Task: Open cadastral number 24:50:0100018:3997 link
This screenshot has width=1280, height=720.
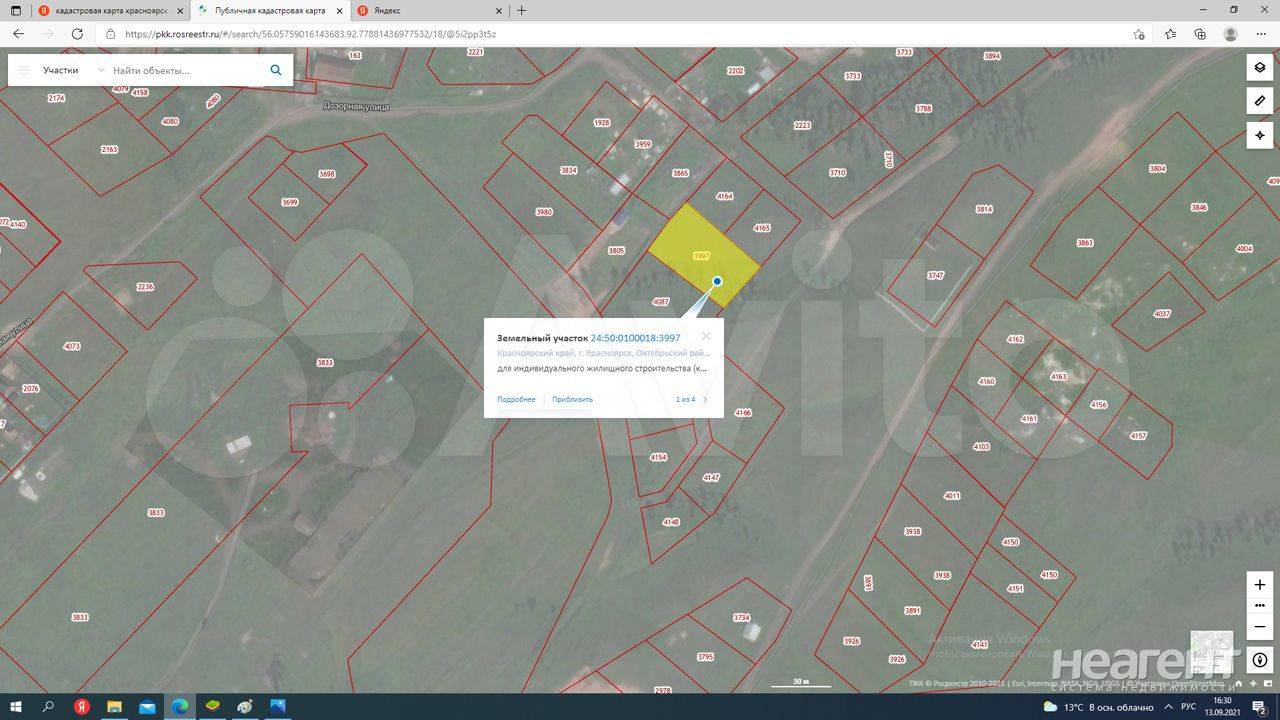Action: 635,338
